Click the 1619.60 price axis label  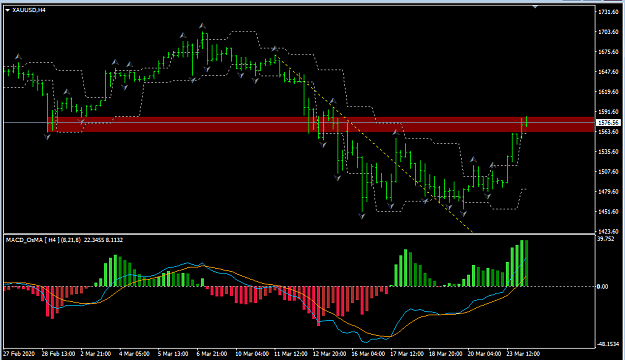608,92
